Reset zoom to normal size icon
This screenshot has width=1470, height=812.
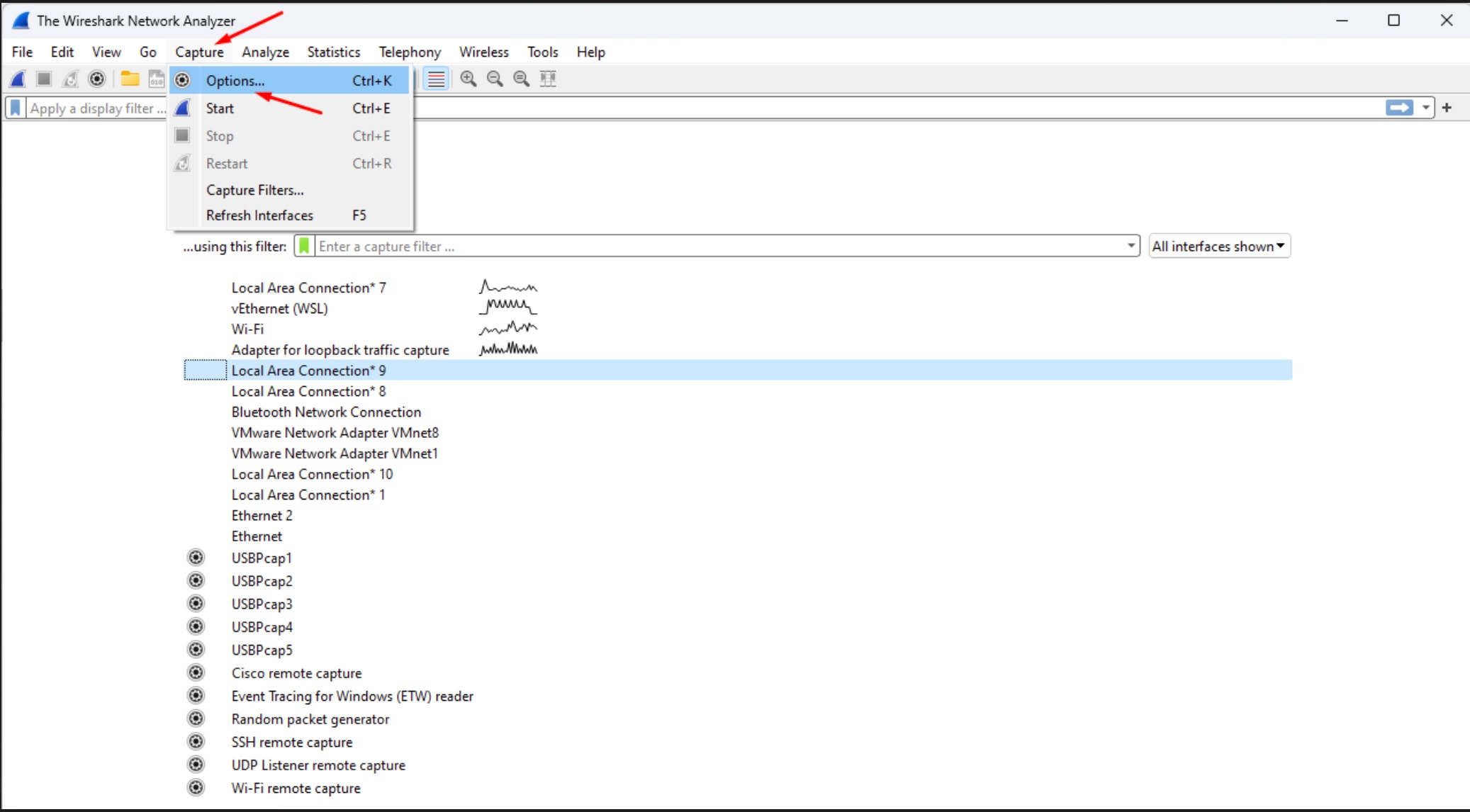coord(521,79)
